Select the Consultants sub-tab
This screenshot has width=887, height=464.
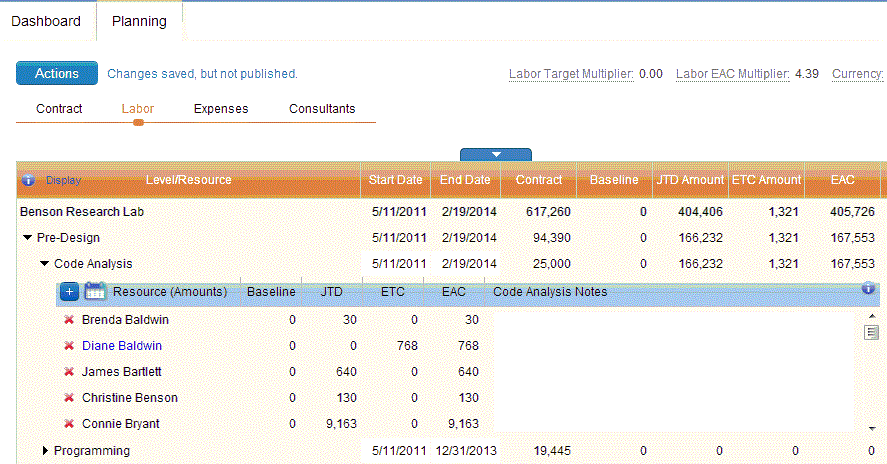322,109
